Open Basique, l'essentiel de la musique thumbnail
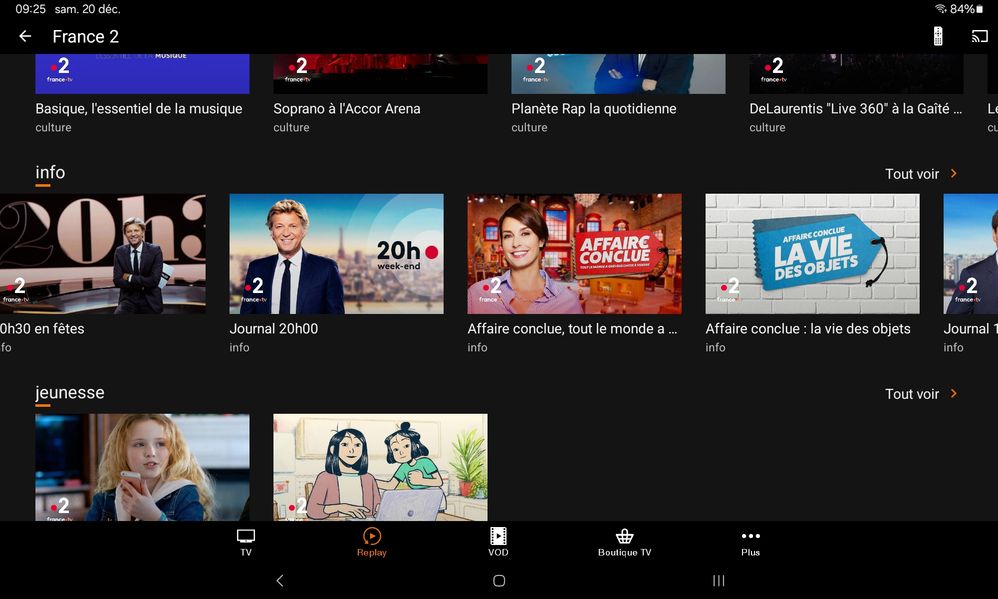Screen dimensions: 998x599 [x=142, y=74]
